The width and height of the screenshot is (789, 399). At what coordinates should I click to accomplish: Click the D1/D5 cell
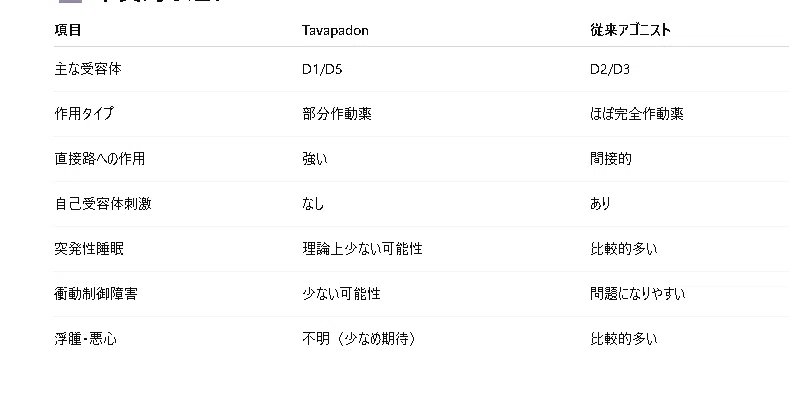pos(322,69)
